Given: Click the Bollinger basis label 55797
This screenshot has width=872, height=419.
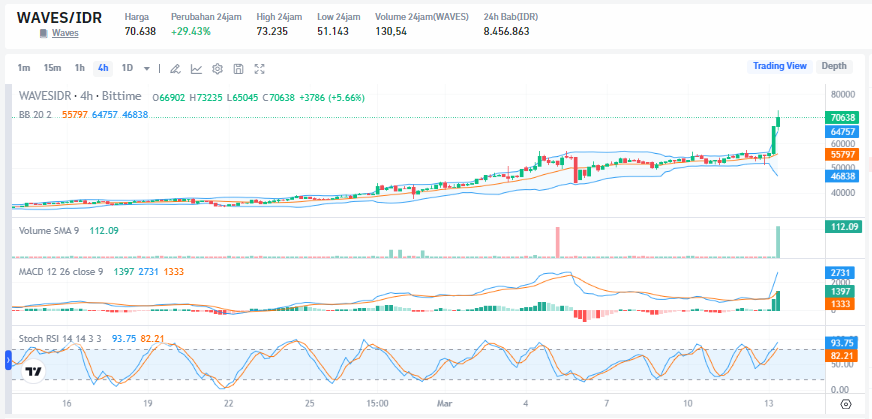Looking at the screenshot, I should click(x=843, y=154).
